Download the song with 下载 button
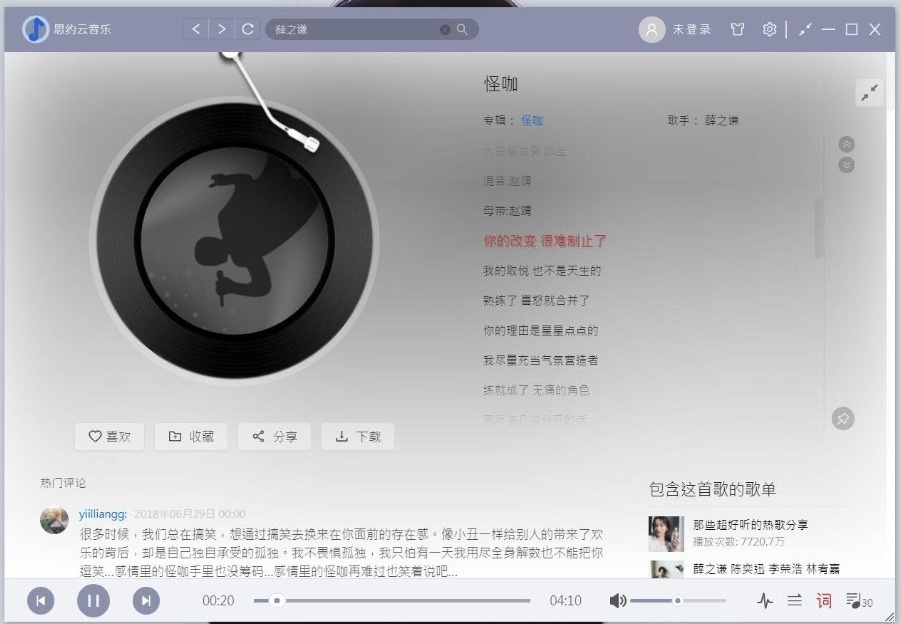The width and height of the screenshot is (901, 624). pyautogui.click(x=357, y=436)
